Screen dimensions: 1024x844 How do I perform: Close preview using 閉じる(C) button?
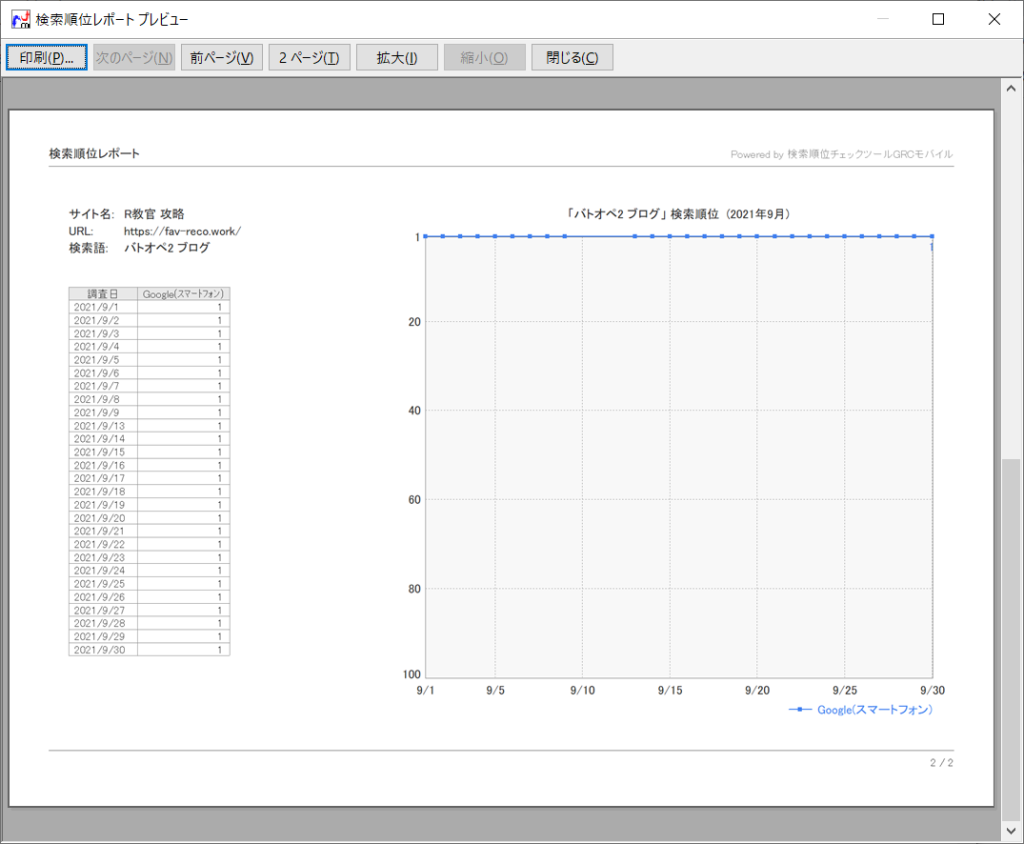tap(572, 58)
